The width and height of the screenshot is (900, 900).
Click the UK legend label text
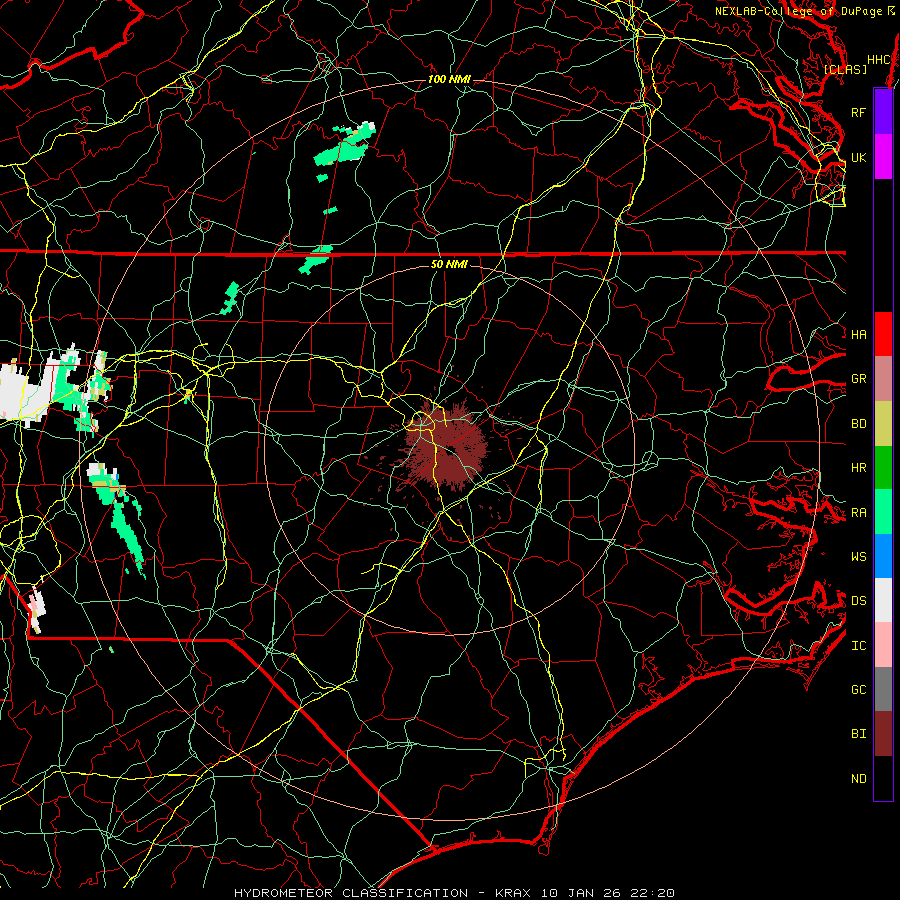pyautogui.click(x=859, y=157)
